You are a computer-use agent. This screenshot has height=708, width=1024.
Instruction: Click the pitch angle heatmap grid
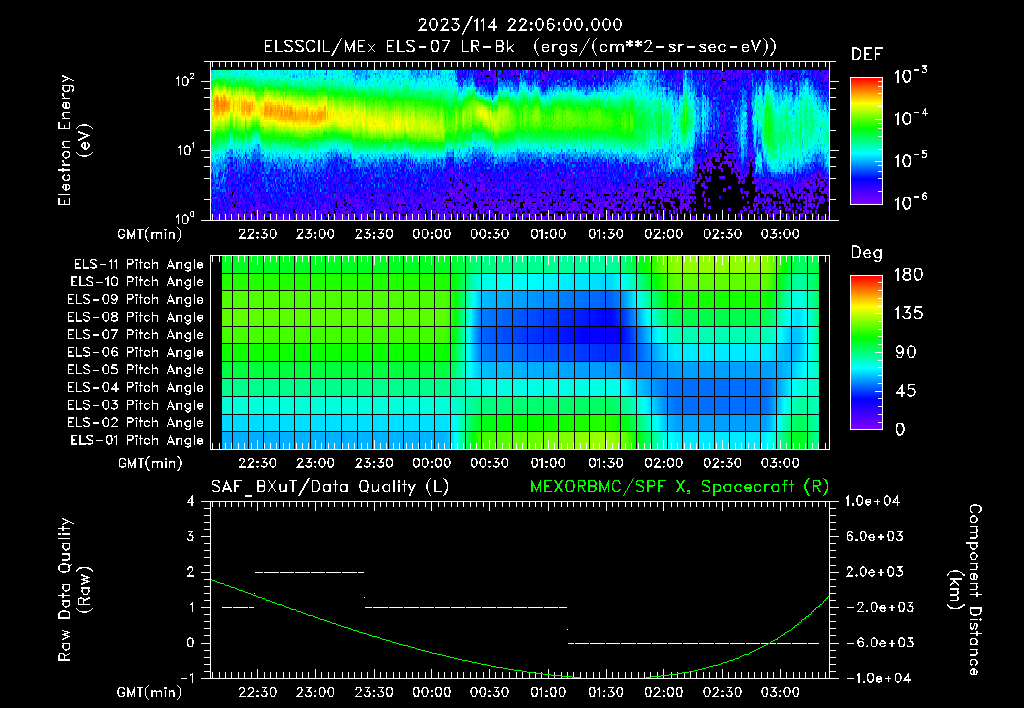tap(520, 352)
